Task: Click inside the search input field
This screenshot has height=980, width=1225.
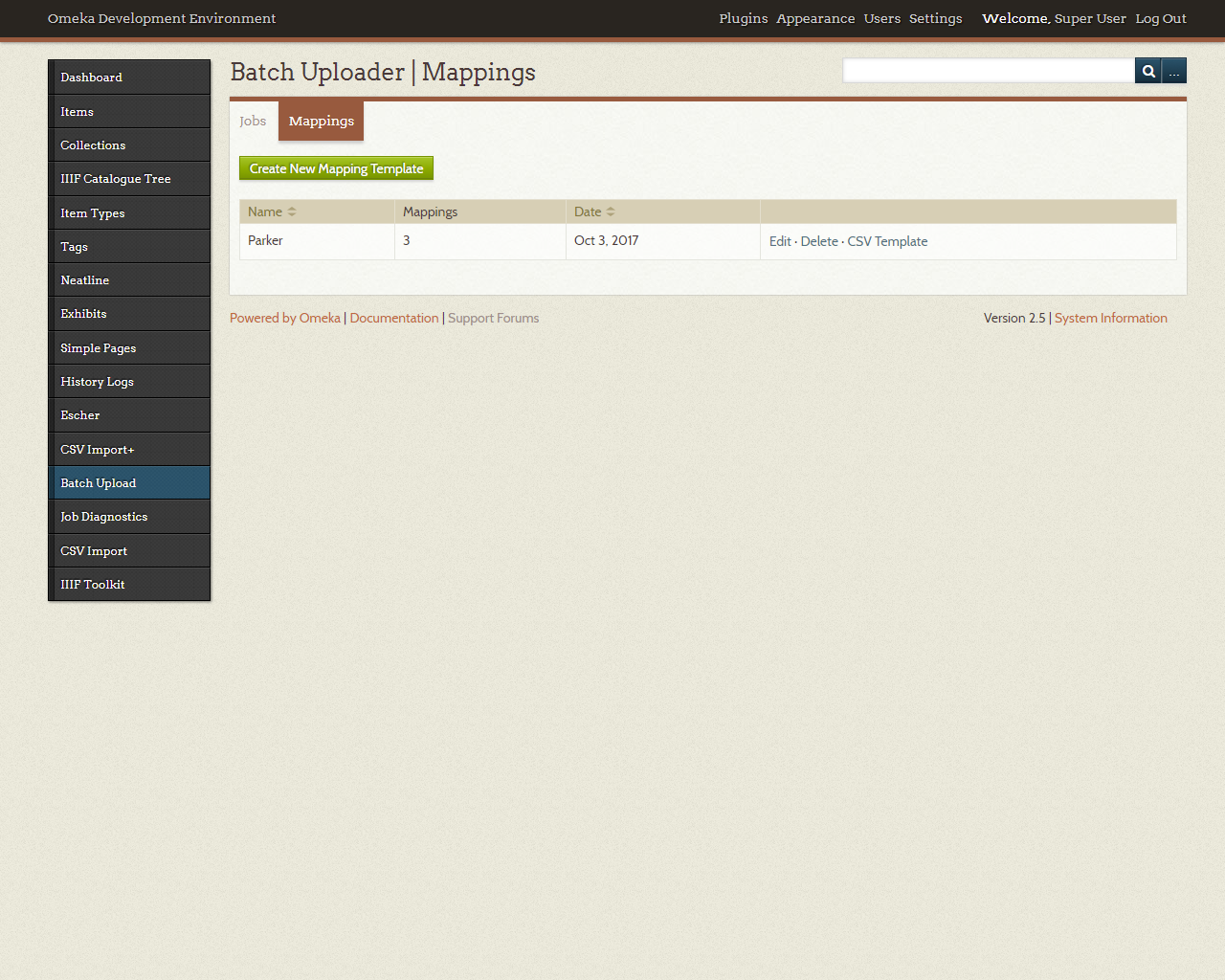Action: [x=986, y=70]
